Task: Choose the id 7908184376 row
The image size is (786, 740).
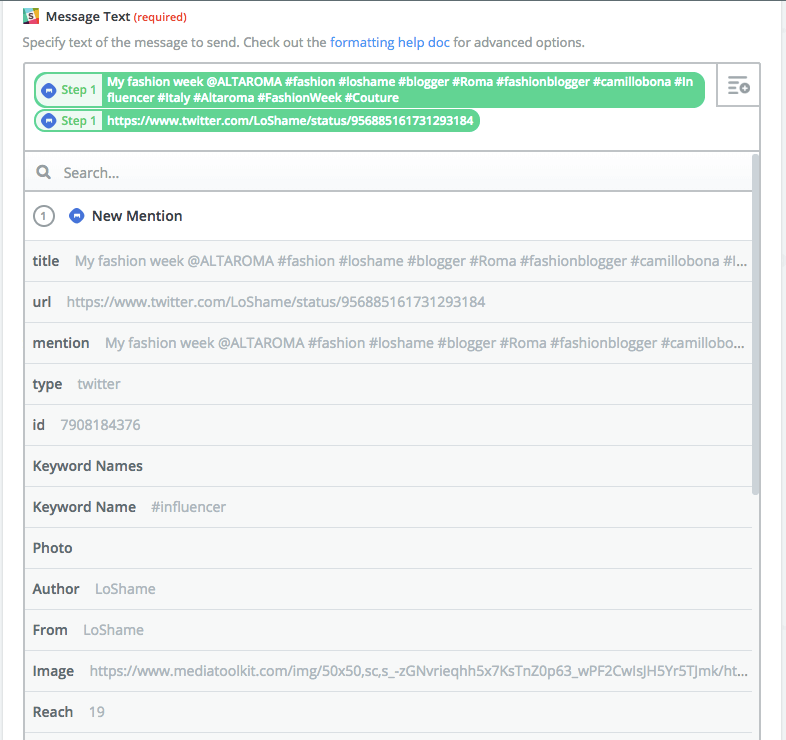Action: pos(388,425)
